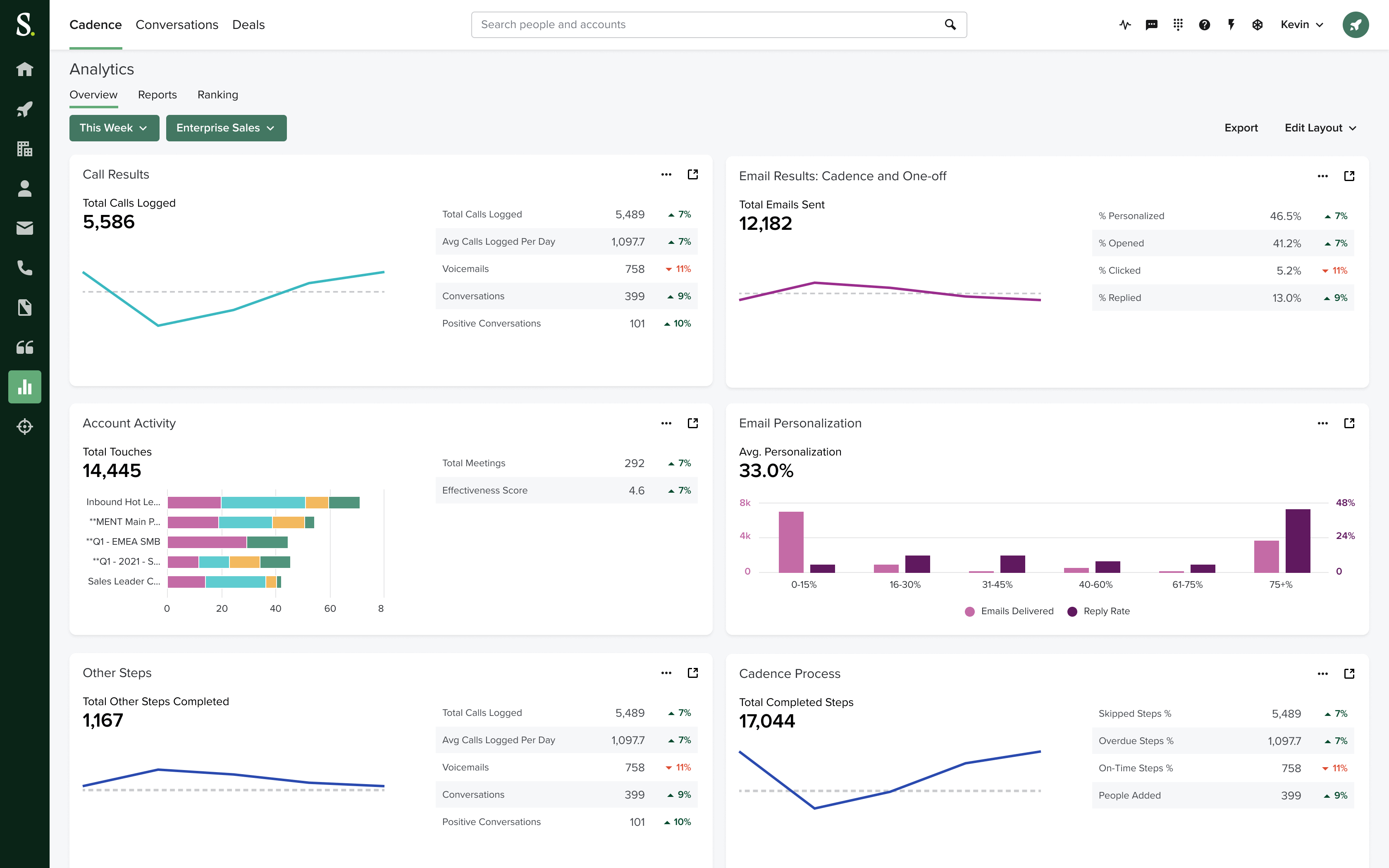1389x868 pixels.
Task: Open the search bar magnifying glass
Action: click(x=950, y=24)
